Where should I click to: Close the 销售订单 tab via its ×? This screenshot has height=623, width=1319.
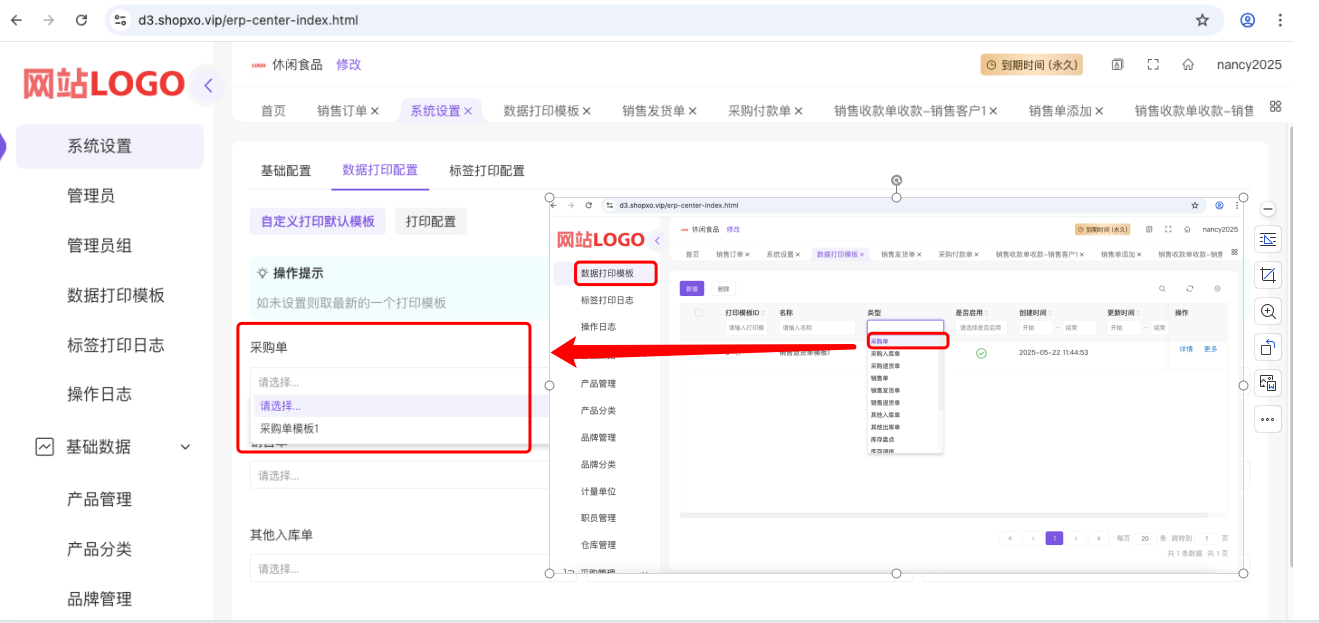pos(375,111)
